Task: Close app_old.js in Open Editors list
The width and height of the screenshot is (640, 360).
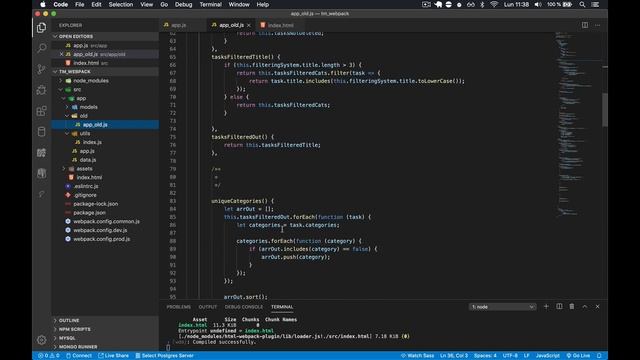Action: tap(61, 54)
